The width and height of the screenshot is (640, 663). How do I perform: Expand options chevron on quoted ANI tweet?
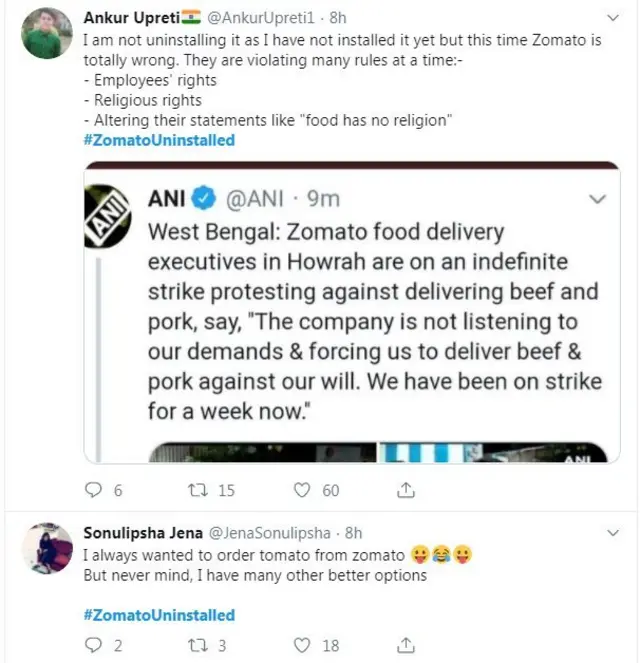[x=597, y=199]
